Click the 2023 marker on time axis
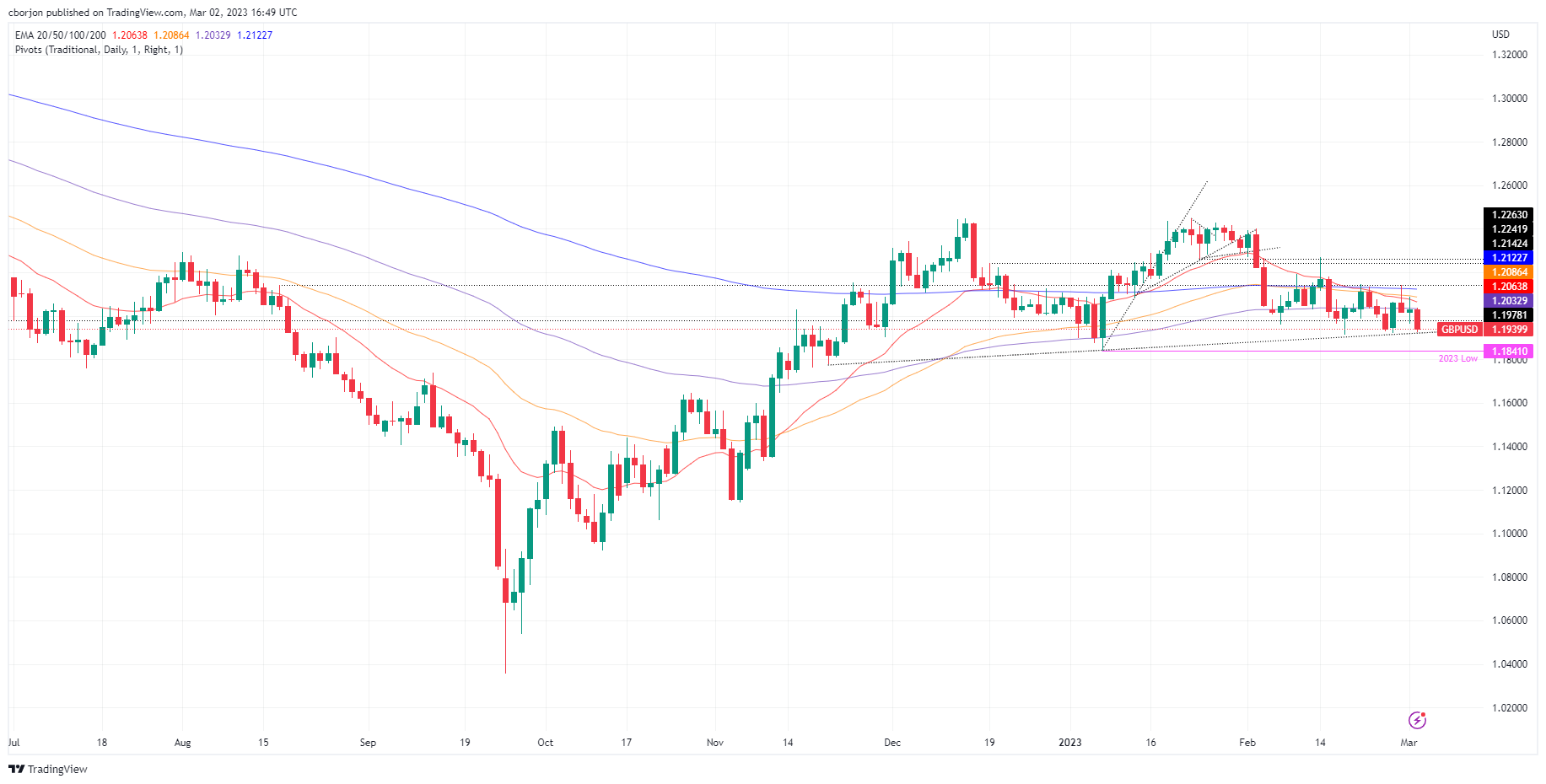 pos(1069,743)
